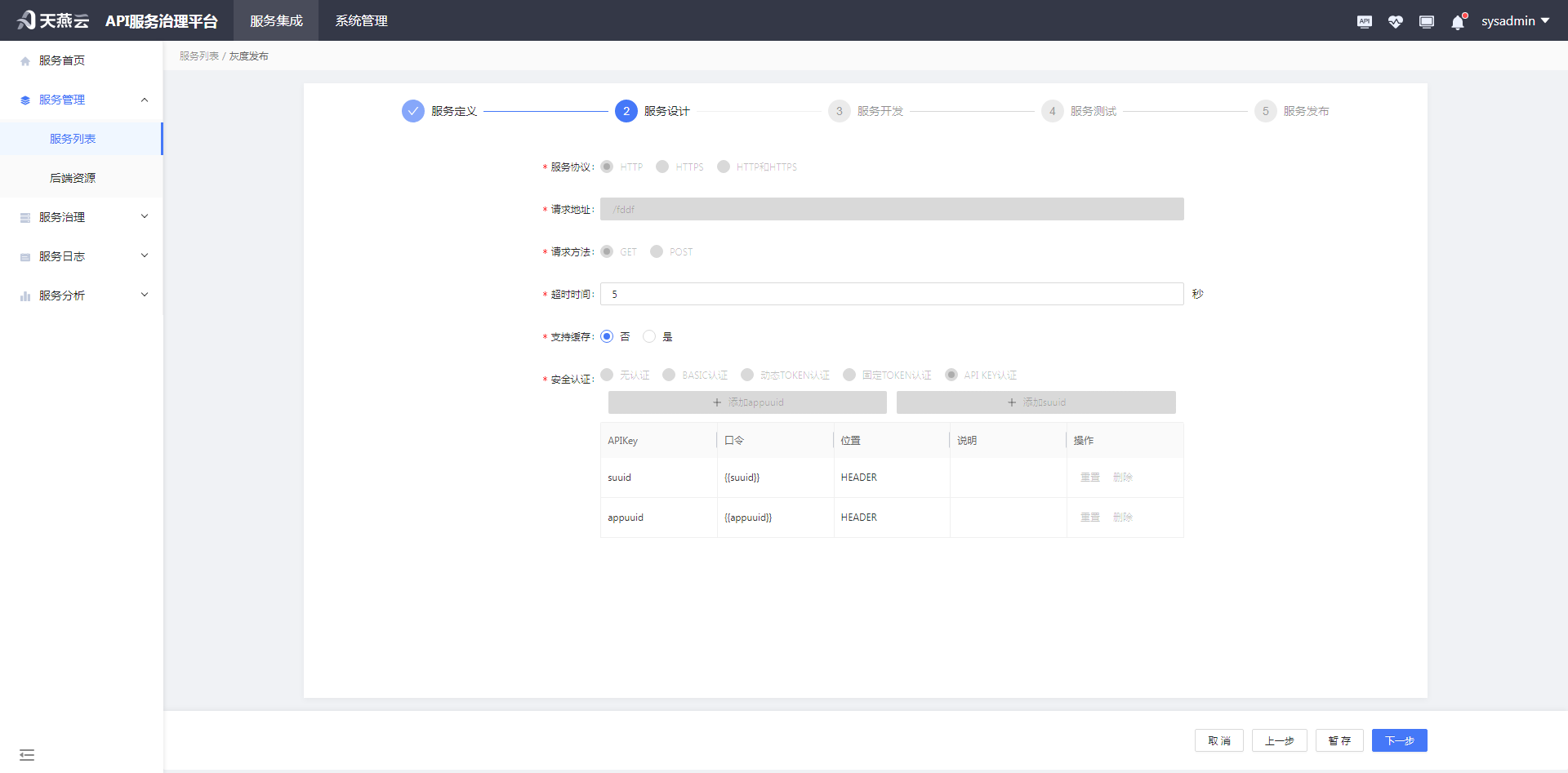The image size is (1568, 773).
Task: Click the 天燕云 platform logo
Action: [51, 20]
